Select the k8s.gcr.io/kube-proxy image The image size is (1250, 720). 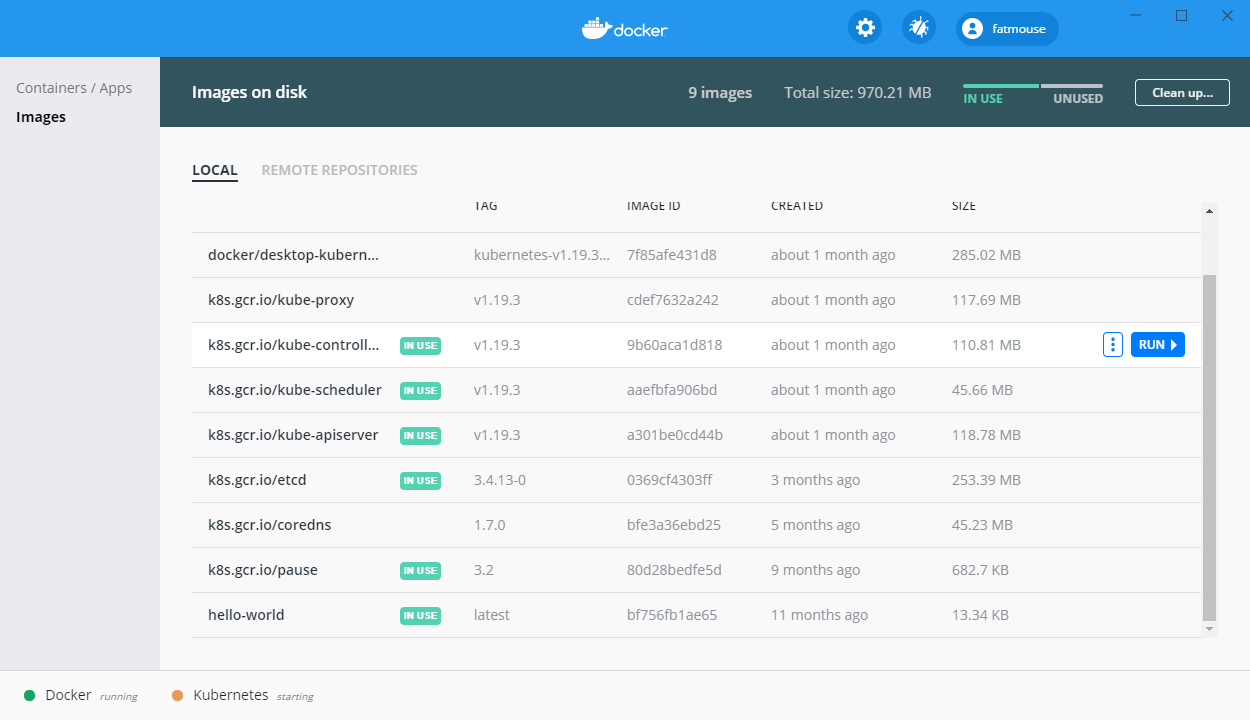click(x=696, y=300)
